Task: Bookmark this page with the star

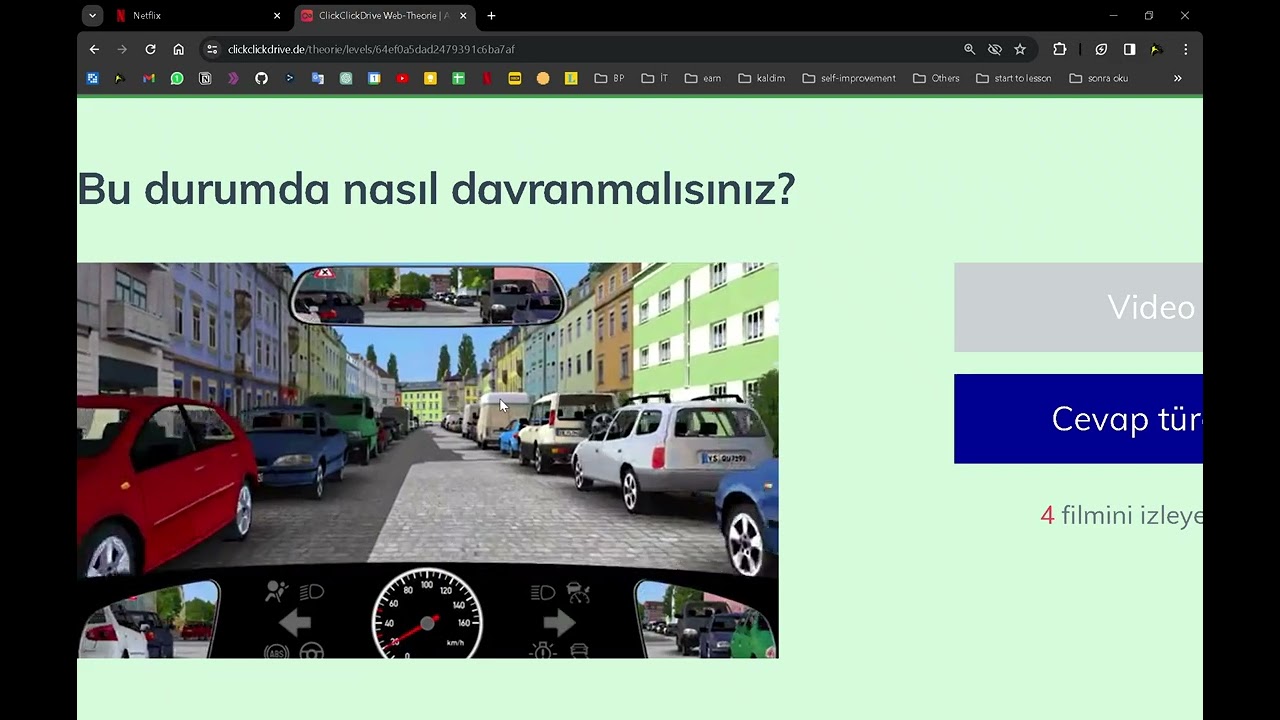Action: 1020,49
